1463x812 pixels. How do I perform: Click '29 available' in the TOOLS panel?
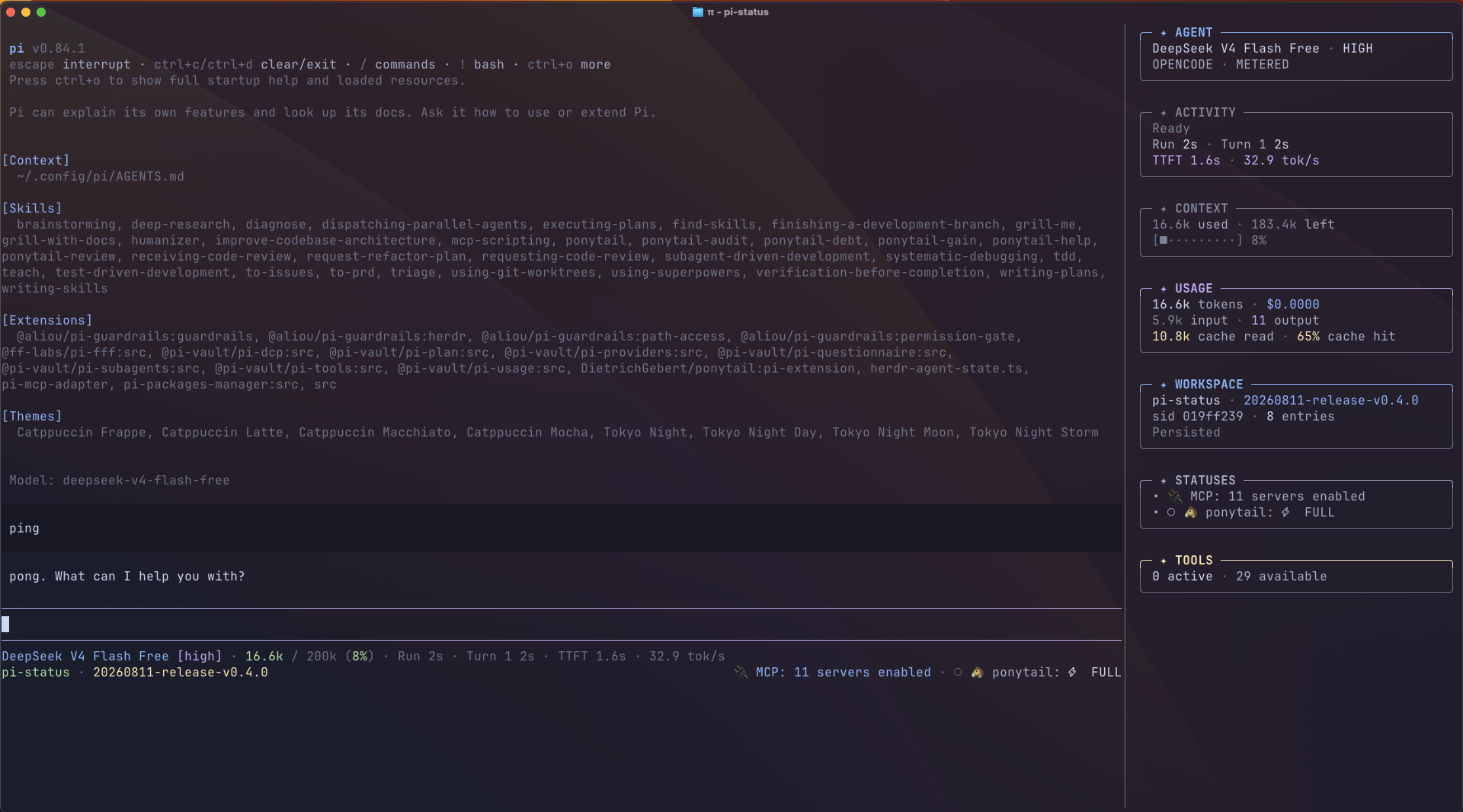pyautogui.click(x=1282, y=577)
